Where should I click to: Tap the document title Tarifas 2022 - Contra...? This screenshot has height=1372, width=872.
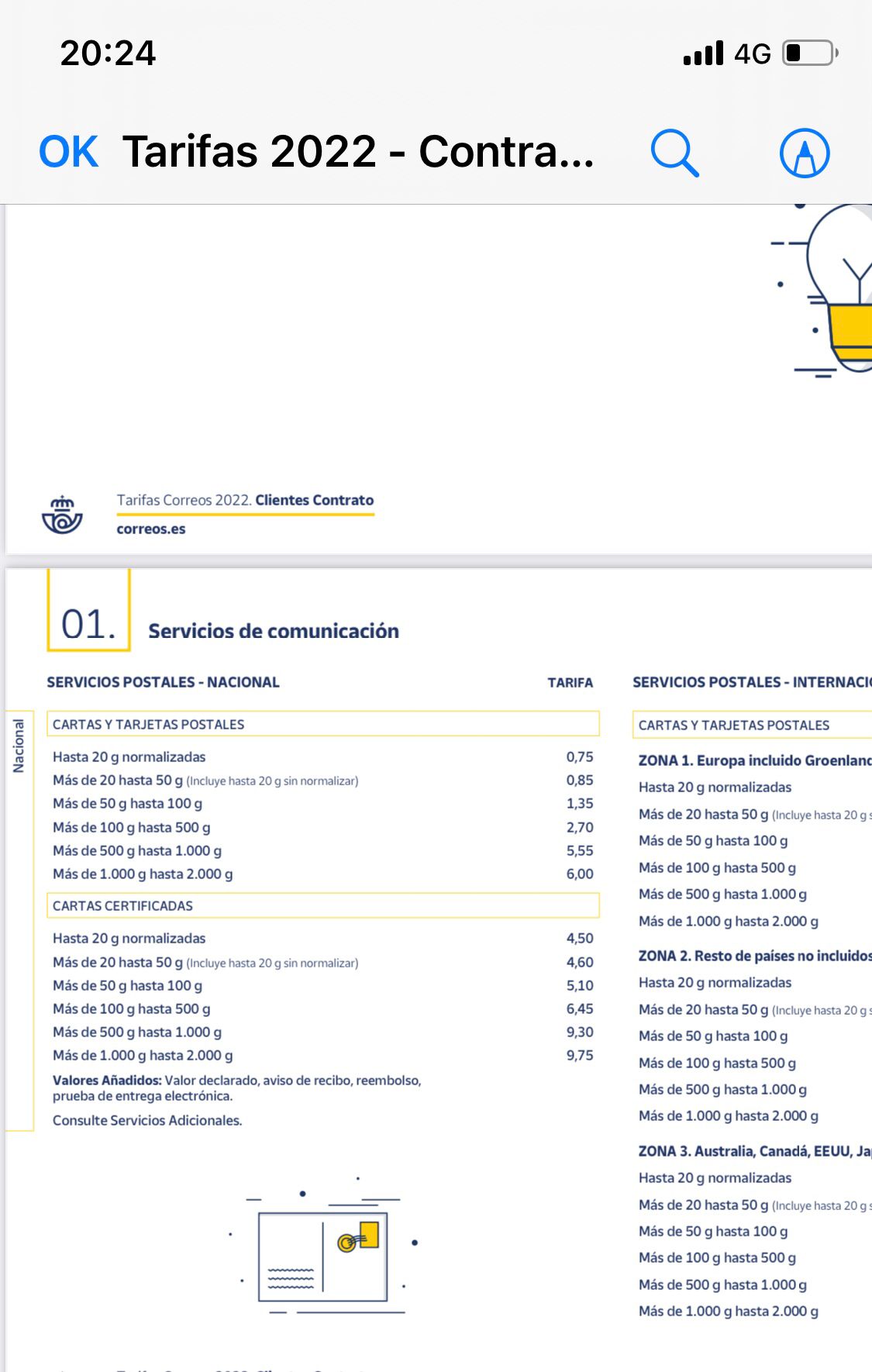pyautogui.click(x=358, y=151)
